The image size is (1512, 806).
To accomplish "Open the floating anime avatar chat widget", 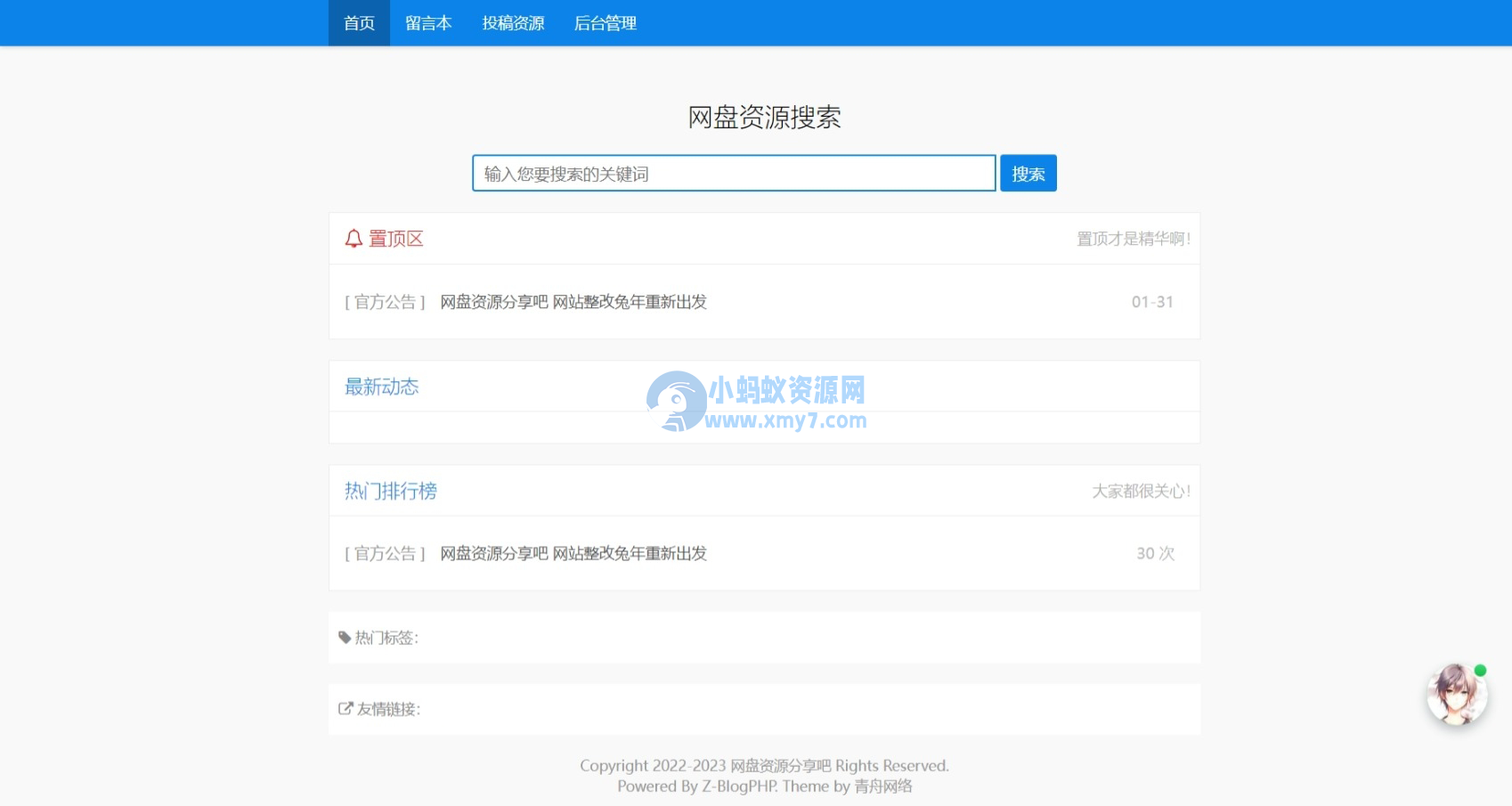I will coord(1457,694).
